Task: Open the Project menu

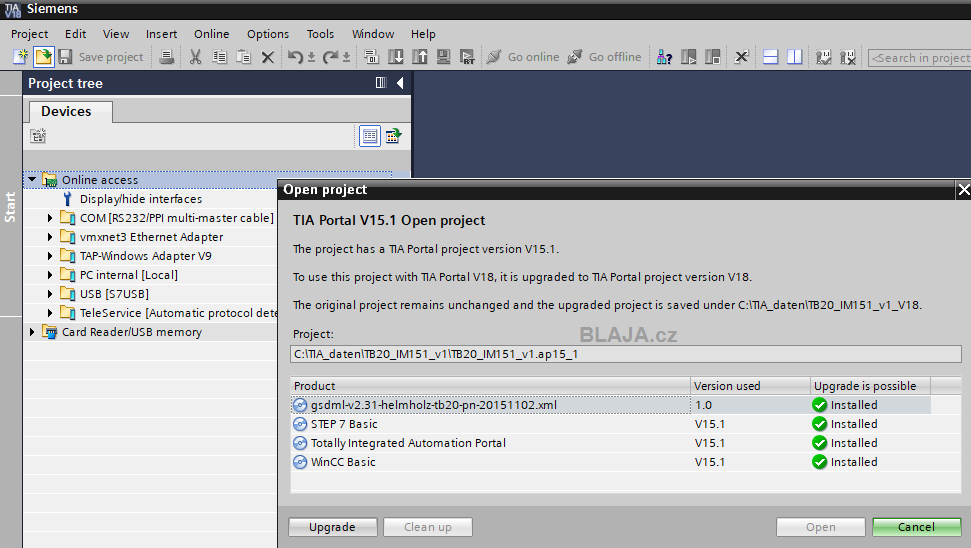Action: click(x=29, y=34)
